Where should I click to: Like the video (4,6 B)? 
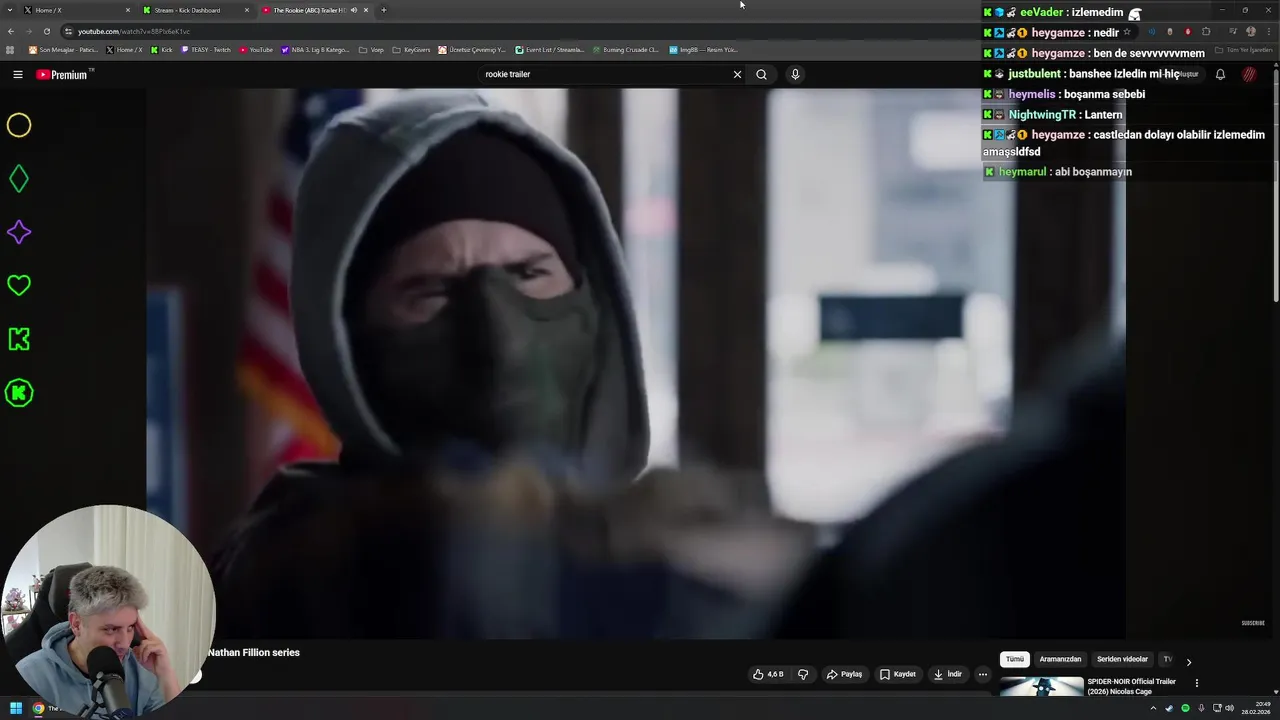pos(768,674)
